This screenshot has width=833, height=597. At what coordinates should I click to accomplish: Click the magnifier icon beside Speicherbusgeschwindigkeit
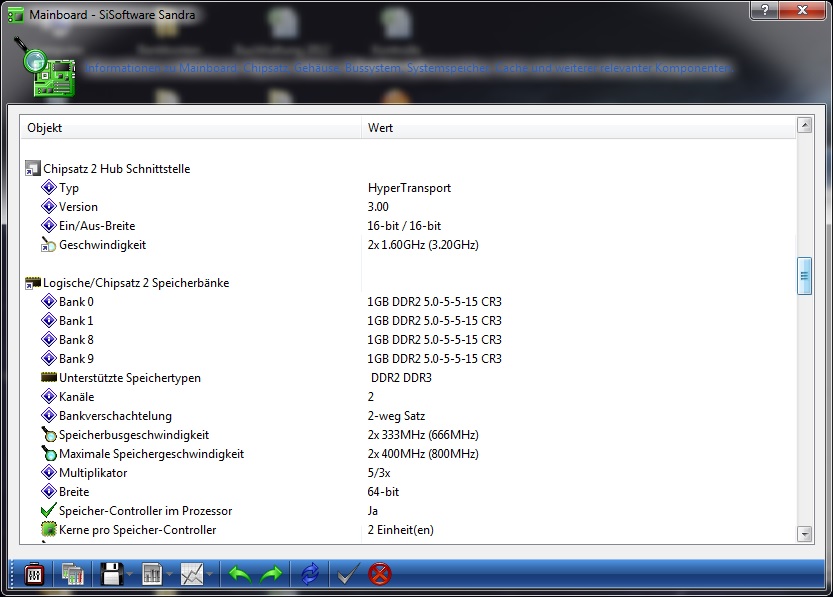[49, 435]
